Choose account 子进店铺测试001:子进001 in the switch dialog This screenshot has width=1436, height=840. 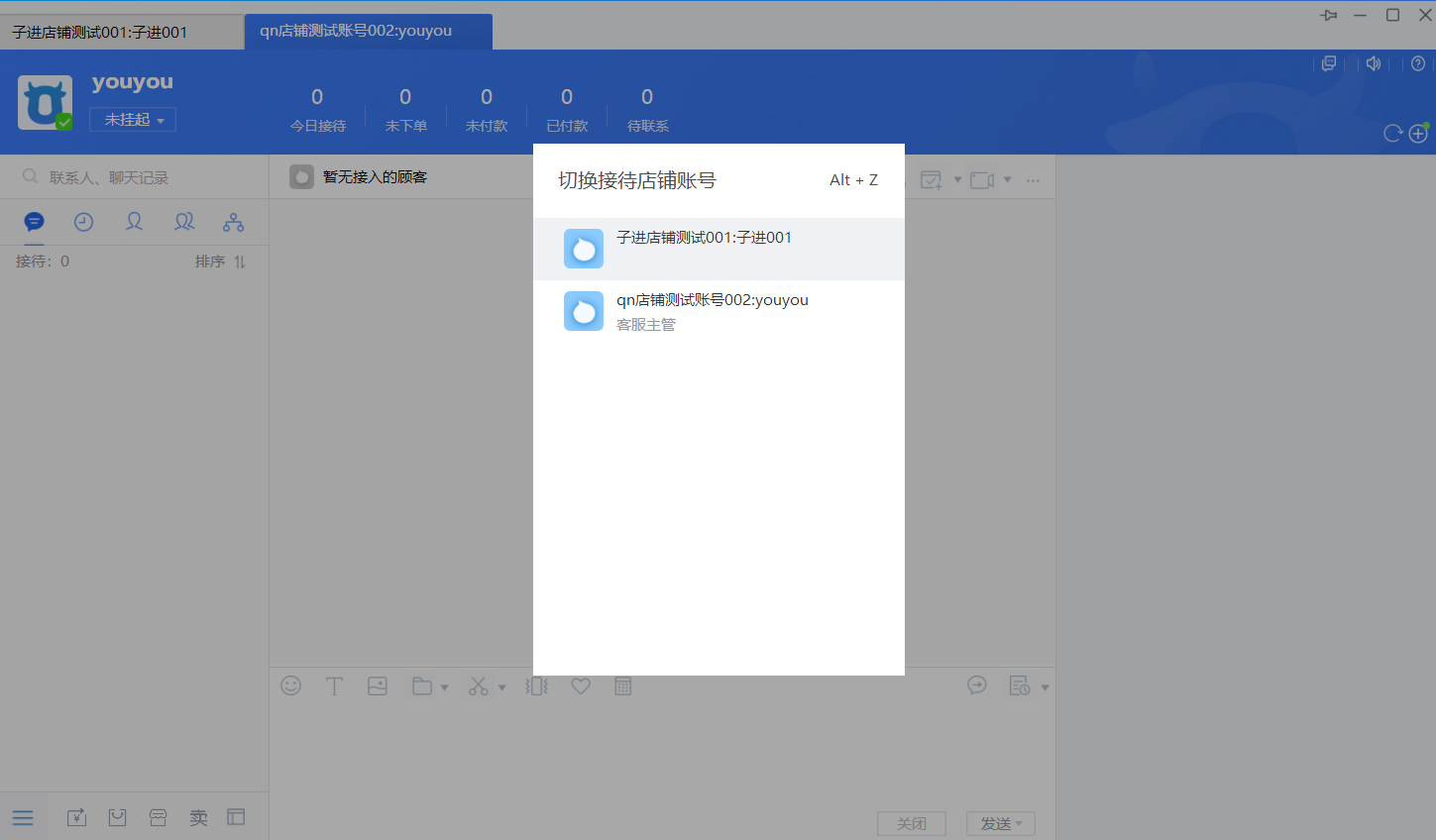pyautogui.click(x=718, y=249)
